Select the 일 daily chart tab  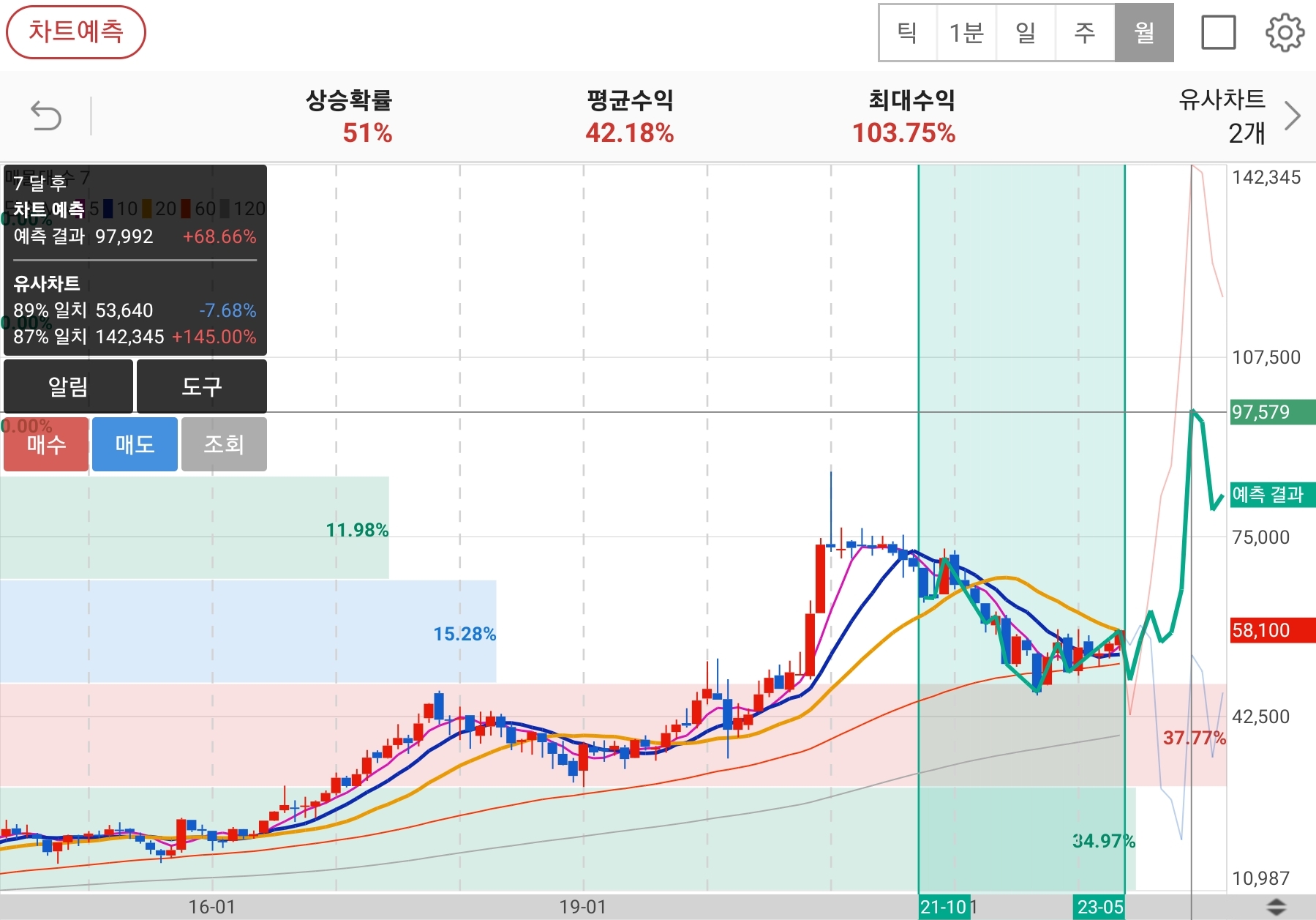coord(1026,33)
